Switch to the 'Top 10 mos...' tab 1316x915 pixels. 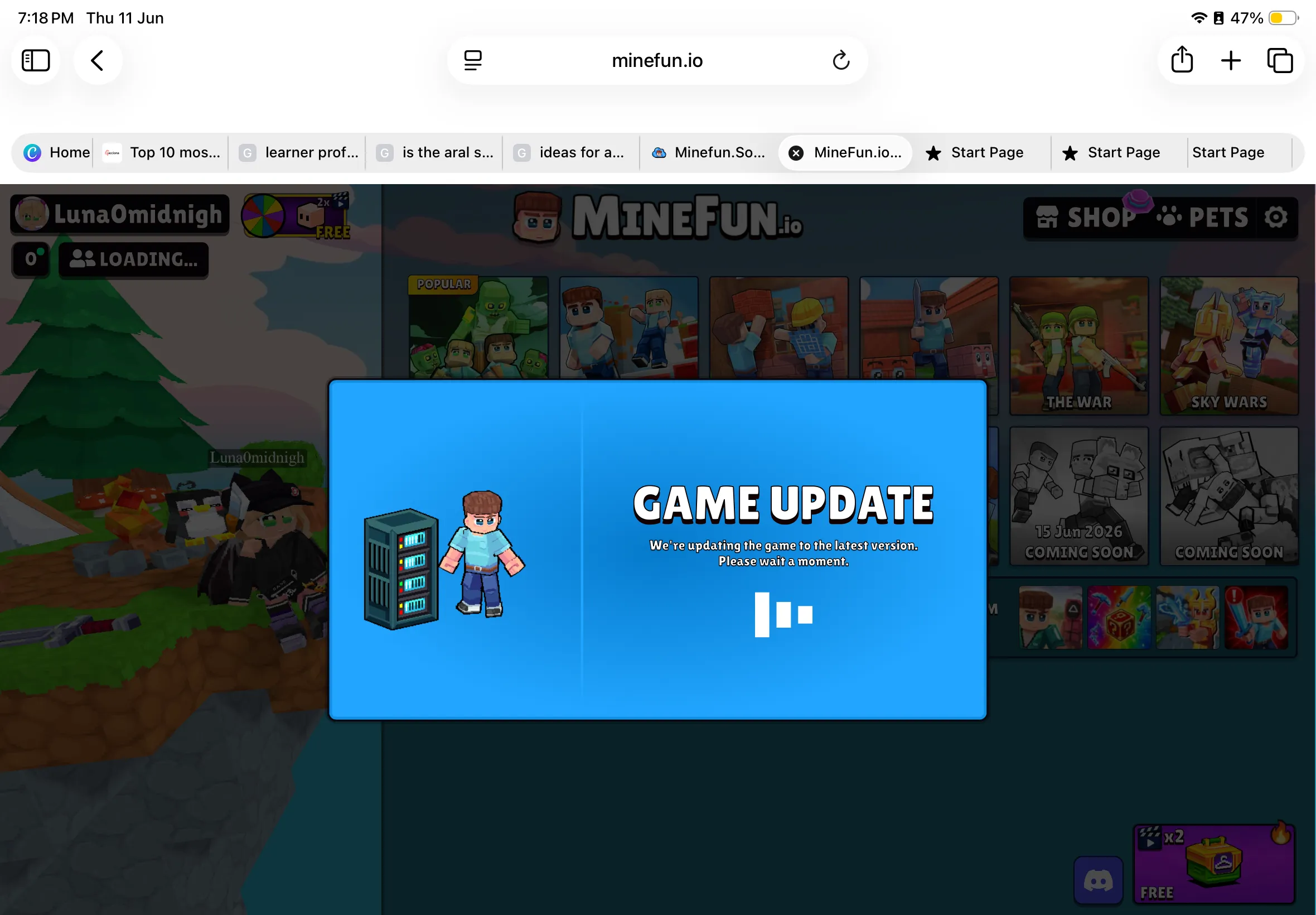click(x=161, y=152)
